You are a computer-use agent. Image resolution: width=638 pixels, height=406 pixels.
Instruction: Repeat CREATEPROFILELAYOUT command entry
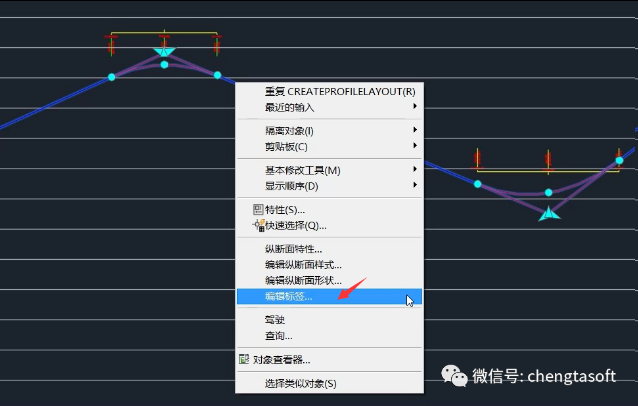(x=329, y=92)
